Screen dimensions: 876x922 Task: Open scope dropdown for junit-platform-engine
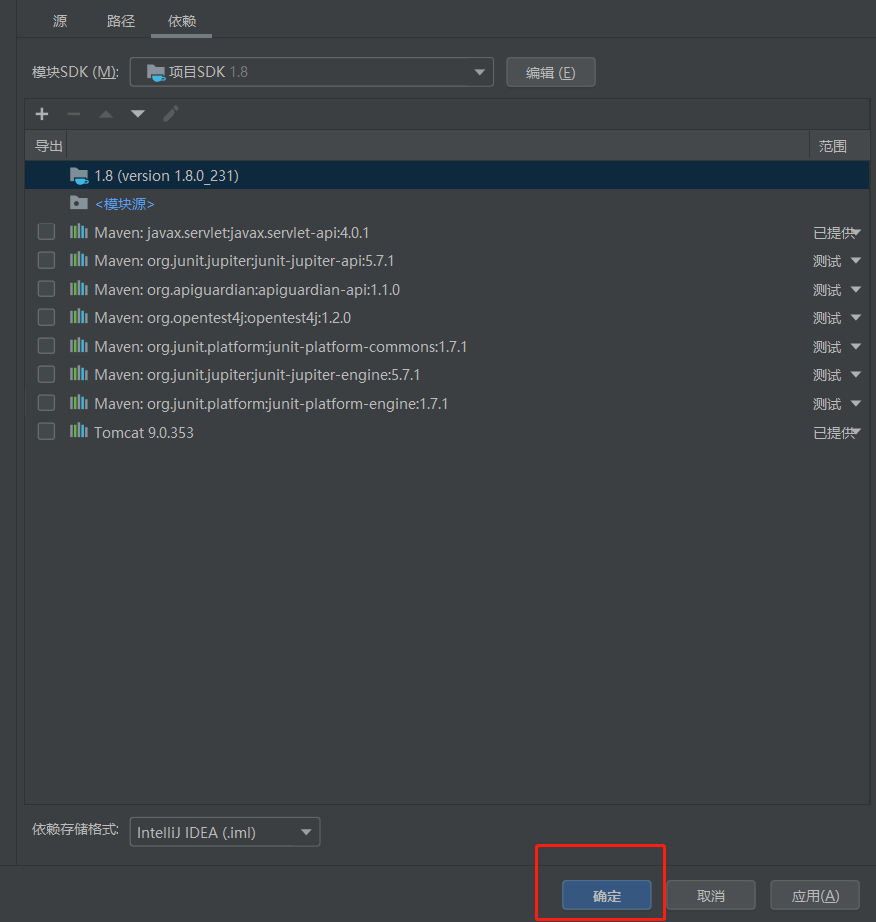point(856,403)
